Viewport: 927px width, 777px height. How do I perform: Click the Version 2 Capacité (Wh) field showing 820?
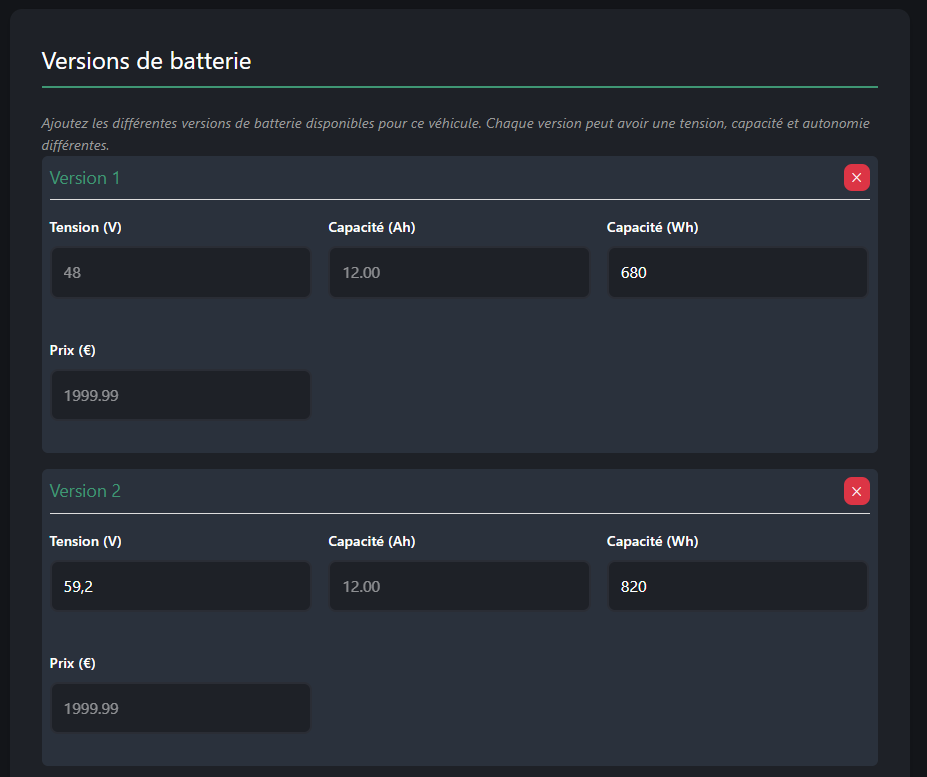click(x=737, y=586)
